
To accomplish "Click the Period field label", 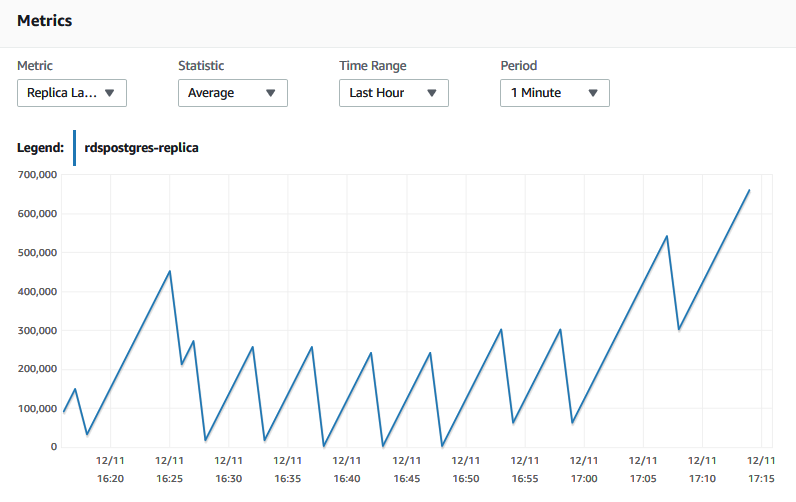I will click(518, 66).
